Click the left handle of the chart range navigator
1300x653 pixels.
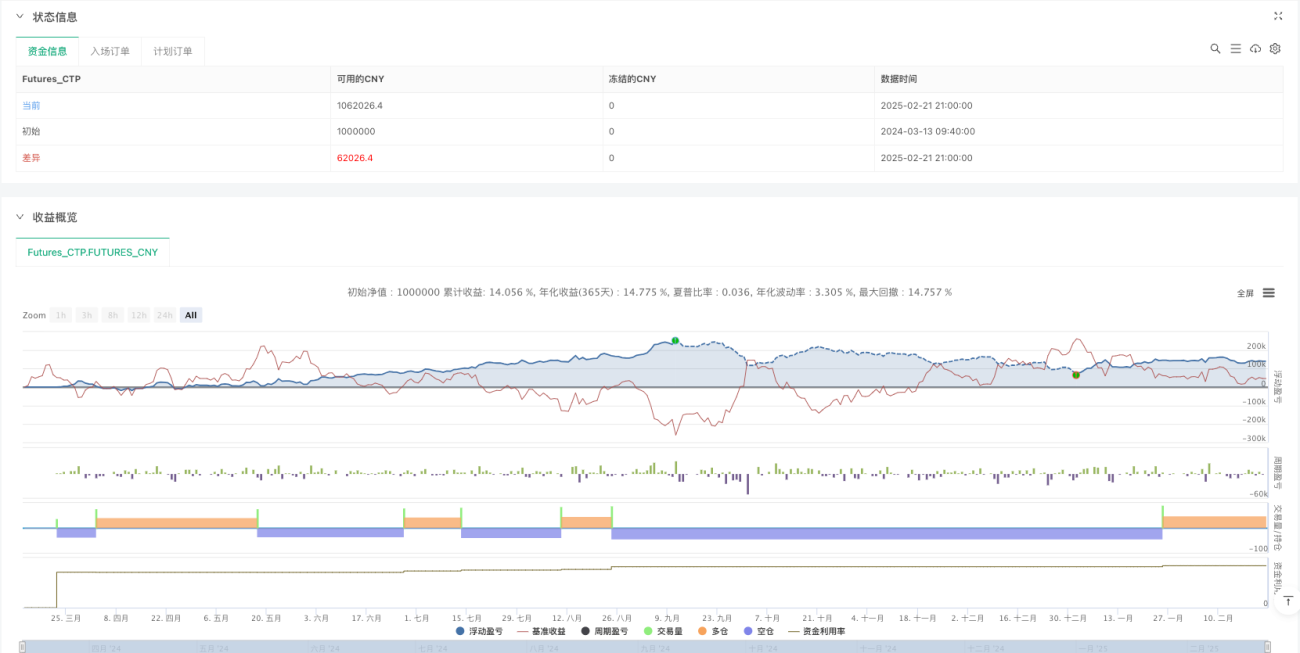[x=24, y=647]
